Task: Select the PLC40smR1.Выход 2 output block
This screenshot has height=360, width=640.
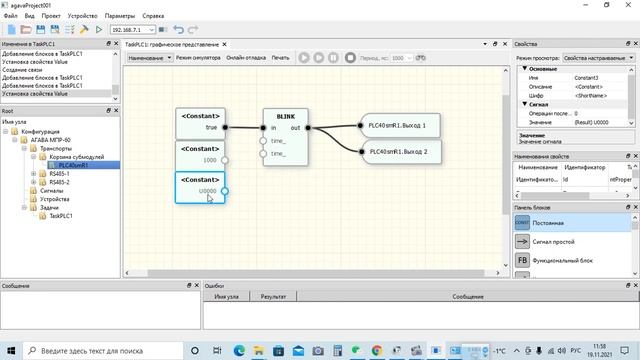Action: [x=402, y=151]
